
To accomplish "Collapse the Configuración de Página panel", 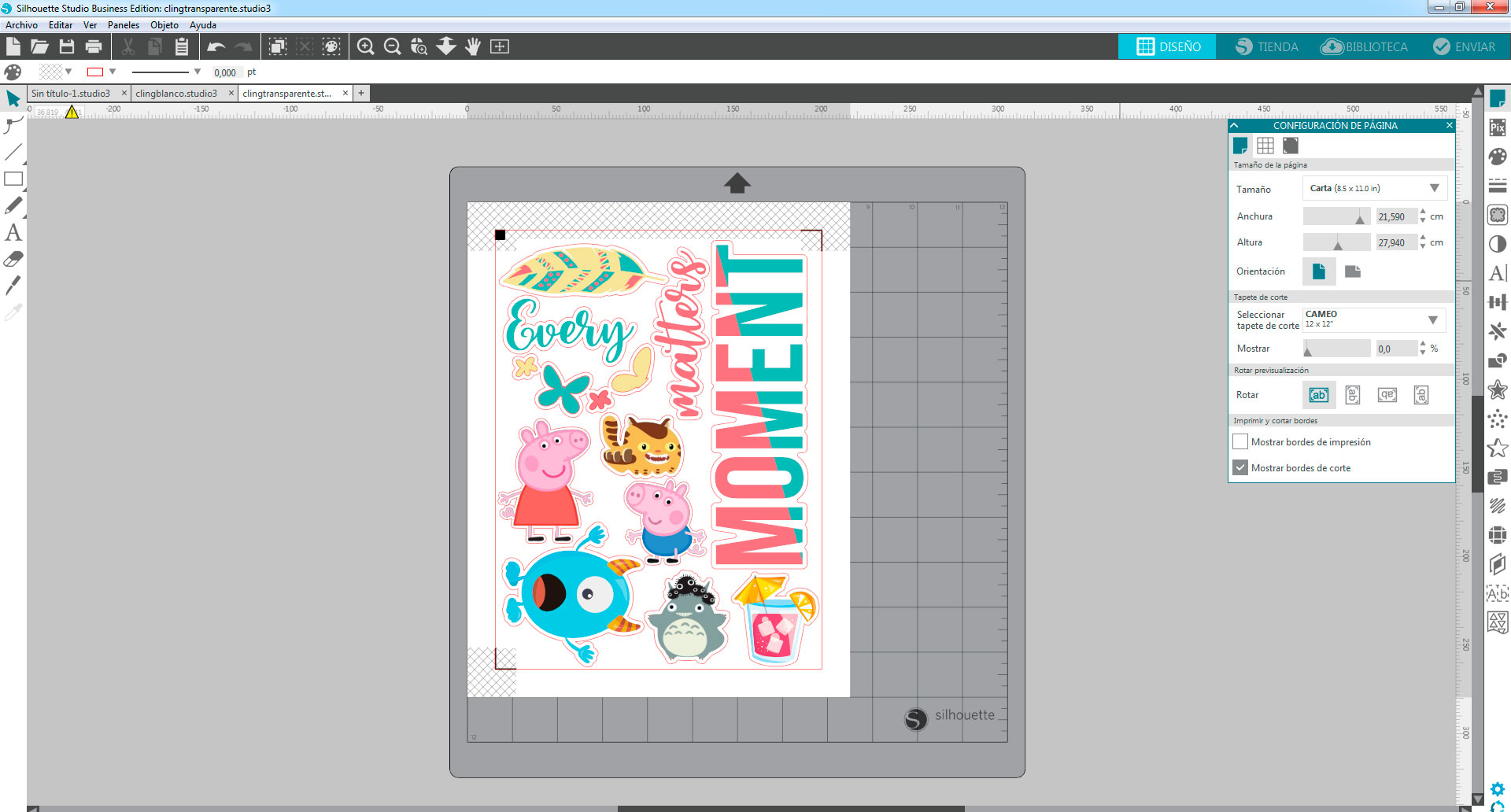I will click(1235, 125).
